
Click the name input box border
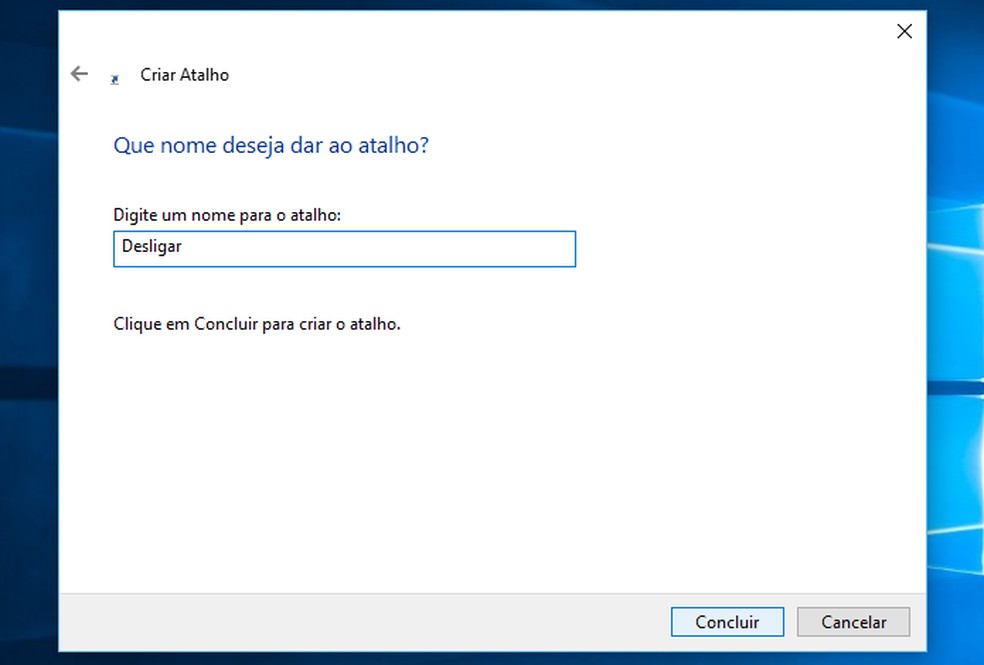click(344, 233)
